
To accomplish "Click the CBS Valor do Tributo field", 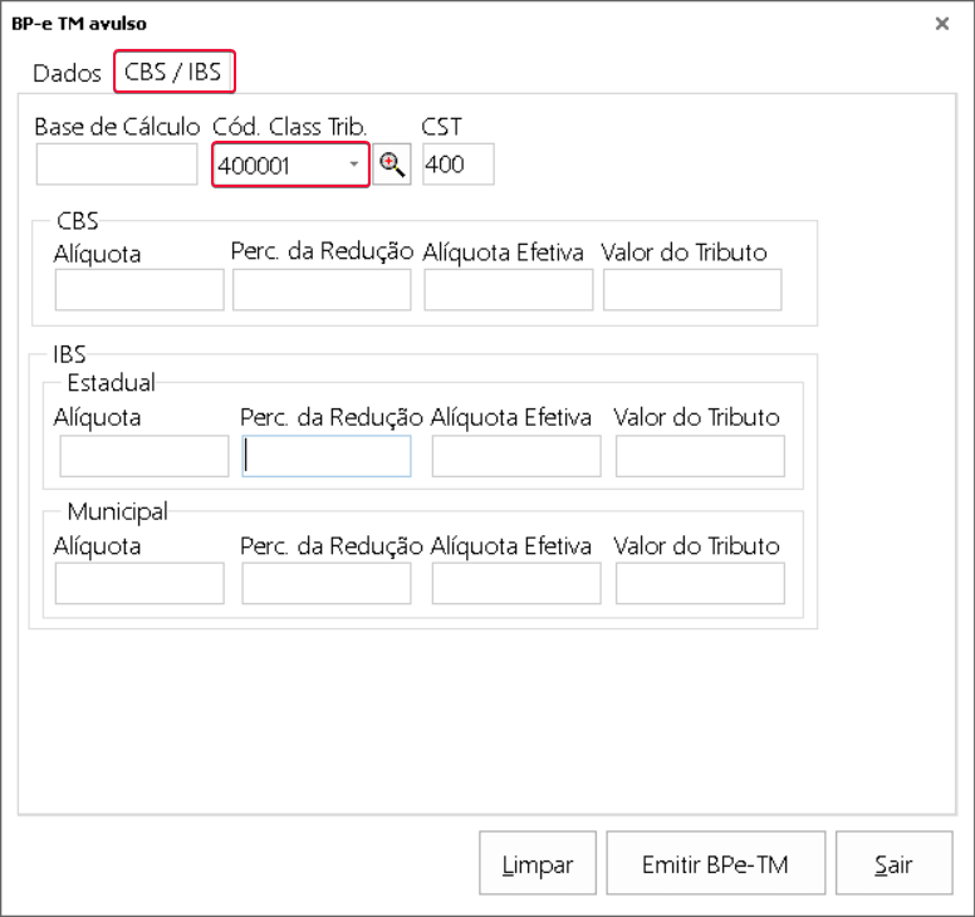I will click(x=692, y=290).
